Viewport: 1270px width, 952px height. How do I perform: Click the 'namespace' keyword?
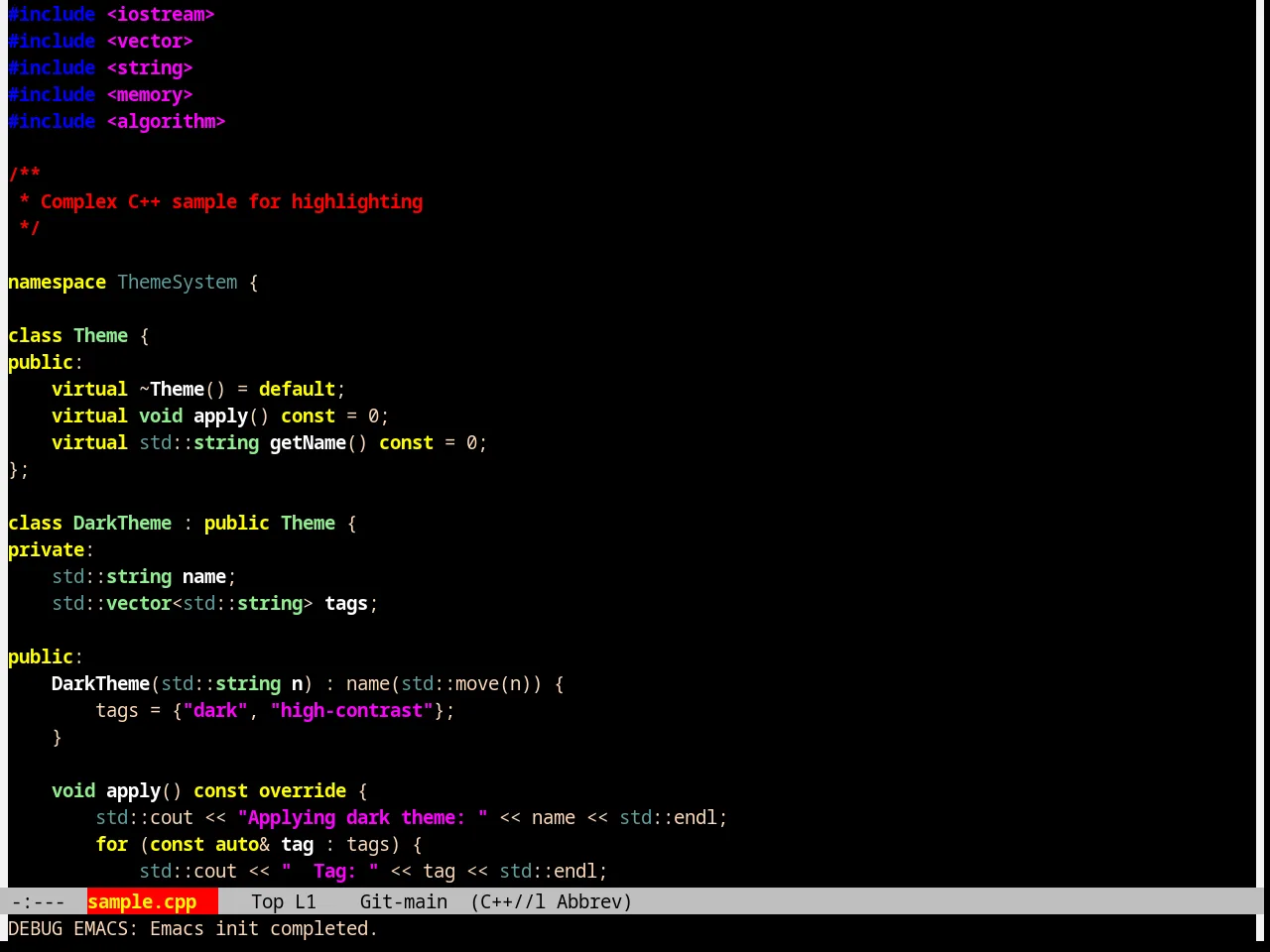pyautogui.click(x=57, y=282)
